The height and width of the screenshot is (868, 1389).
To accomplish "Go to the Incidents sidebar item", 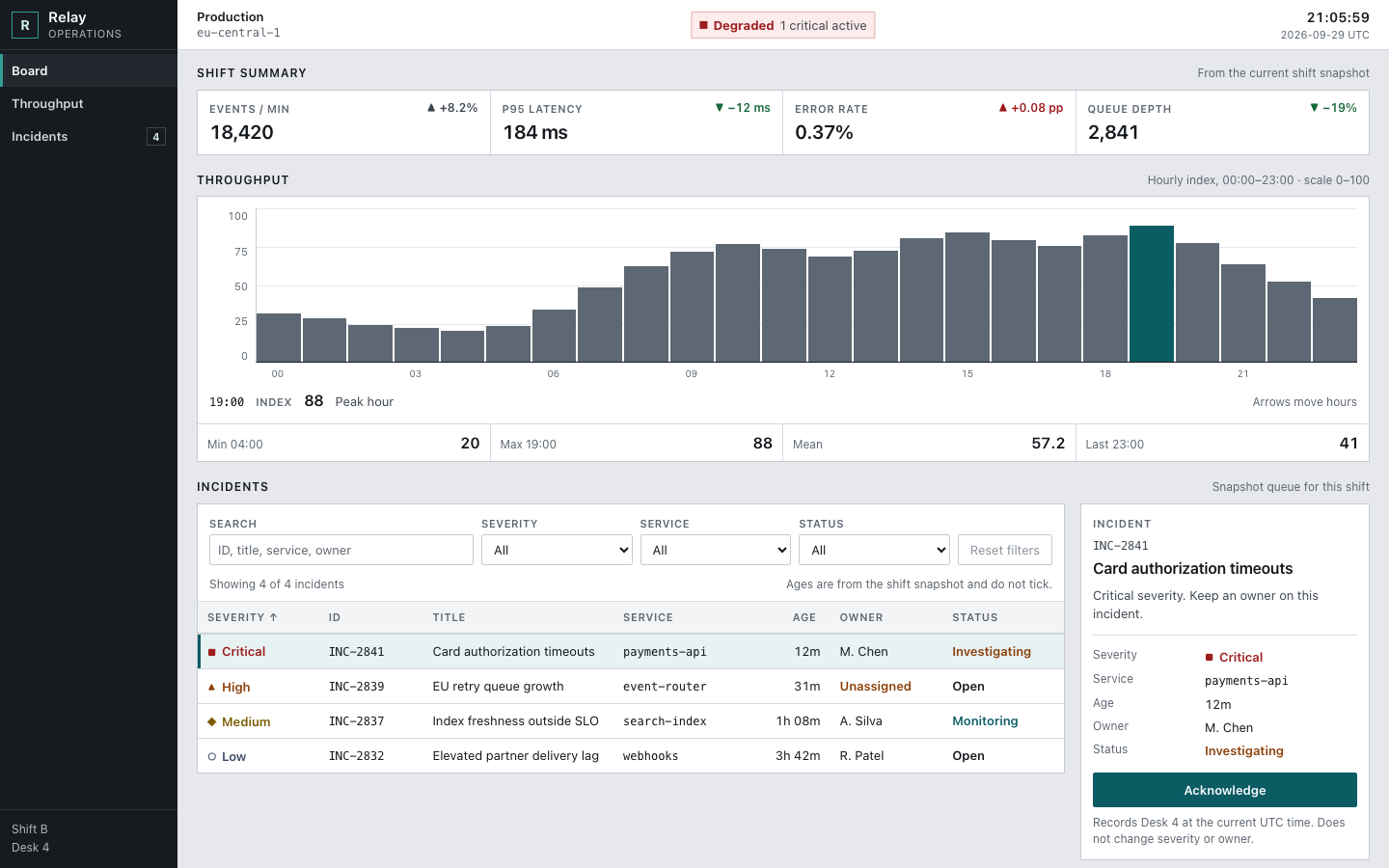I will click(x=89, y=137).
